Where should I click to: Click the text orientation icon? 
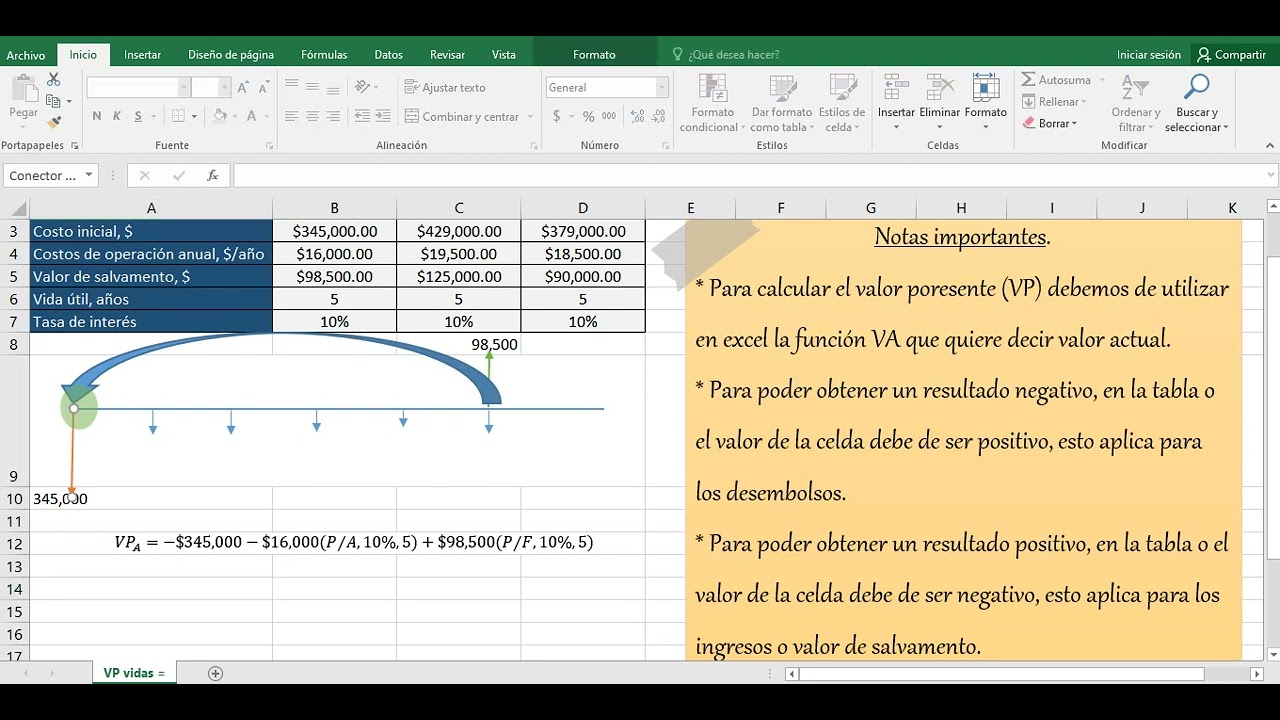(363, 87)
